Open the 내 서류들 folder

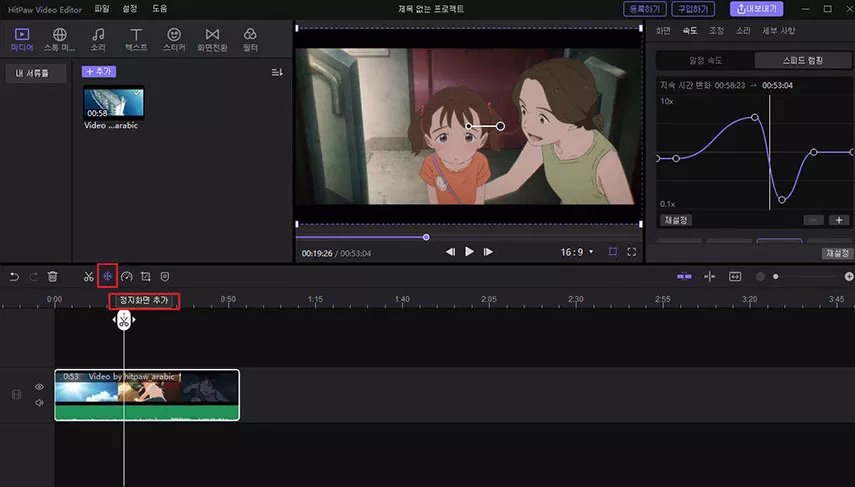36,73
